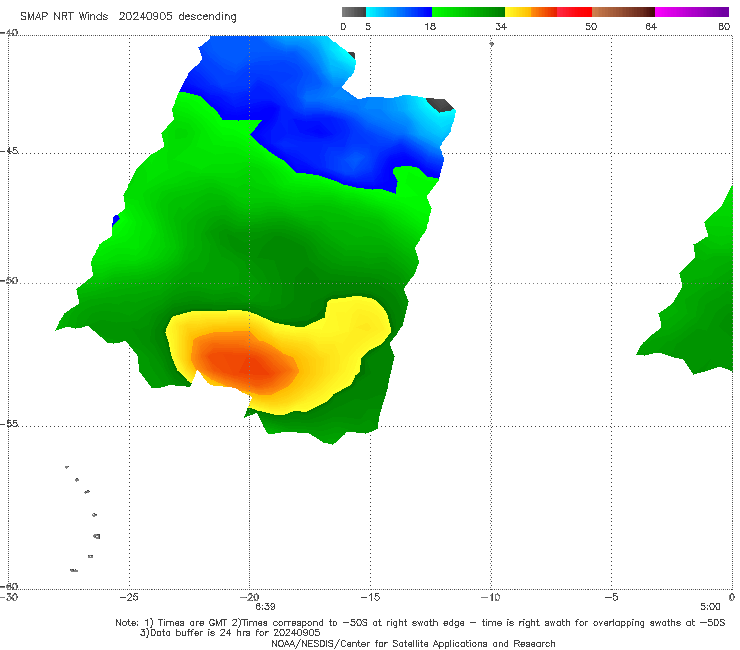Click the orange-red peak wind core on map
This screenshot has width=740, height=650.
245,363
